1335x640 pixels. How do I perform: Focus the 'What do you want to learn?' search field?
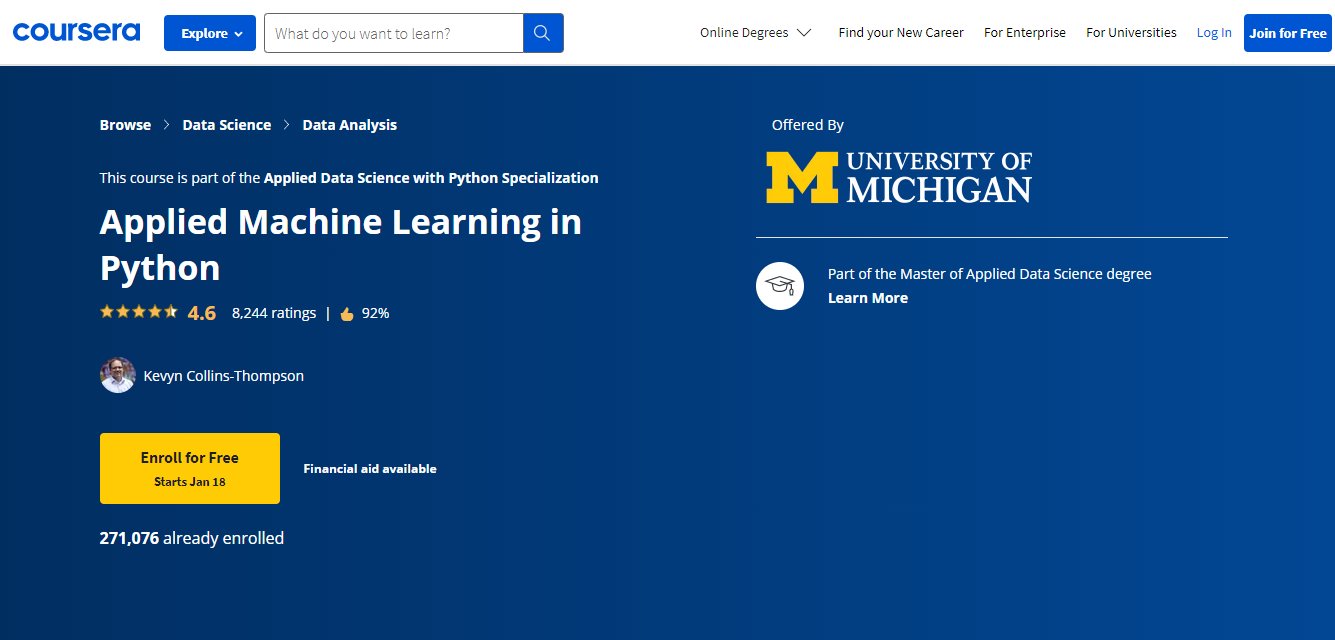394,33
